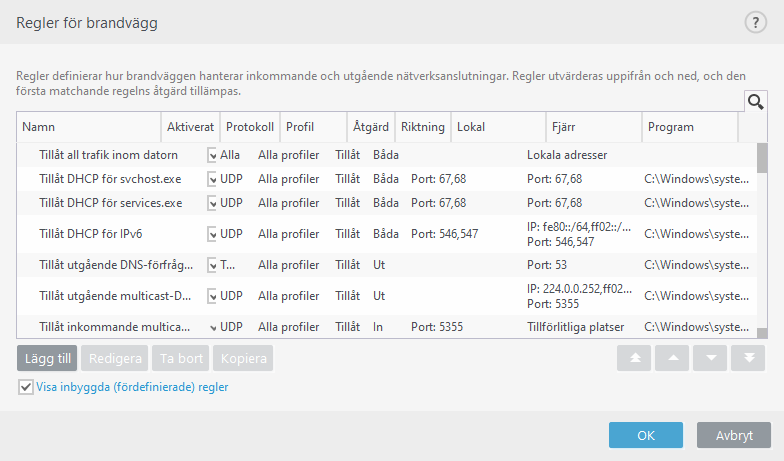Open the help question mark icon
The width and height of the screenshot is (784, 461).
[755, 23]
